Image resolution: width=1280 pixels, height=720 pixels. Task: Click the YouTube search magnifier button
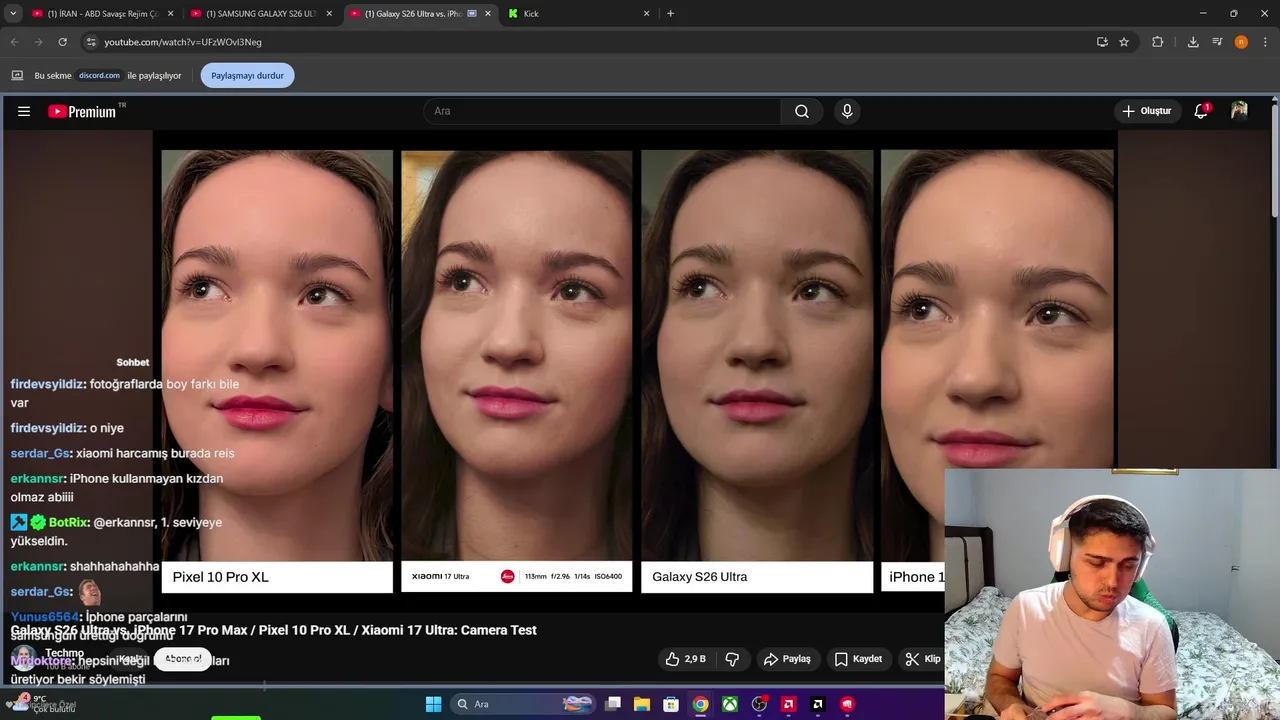(x=802, y=111)
